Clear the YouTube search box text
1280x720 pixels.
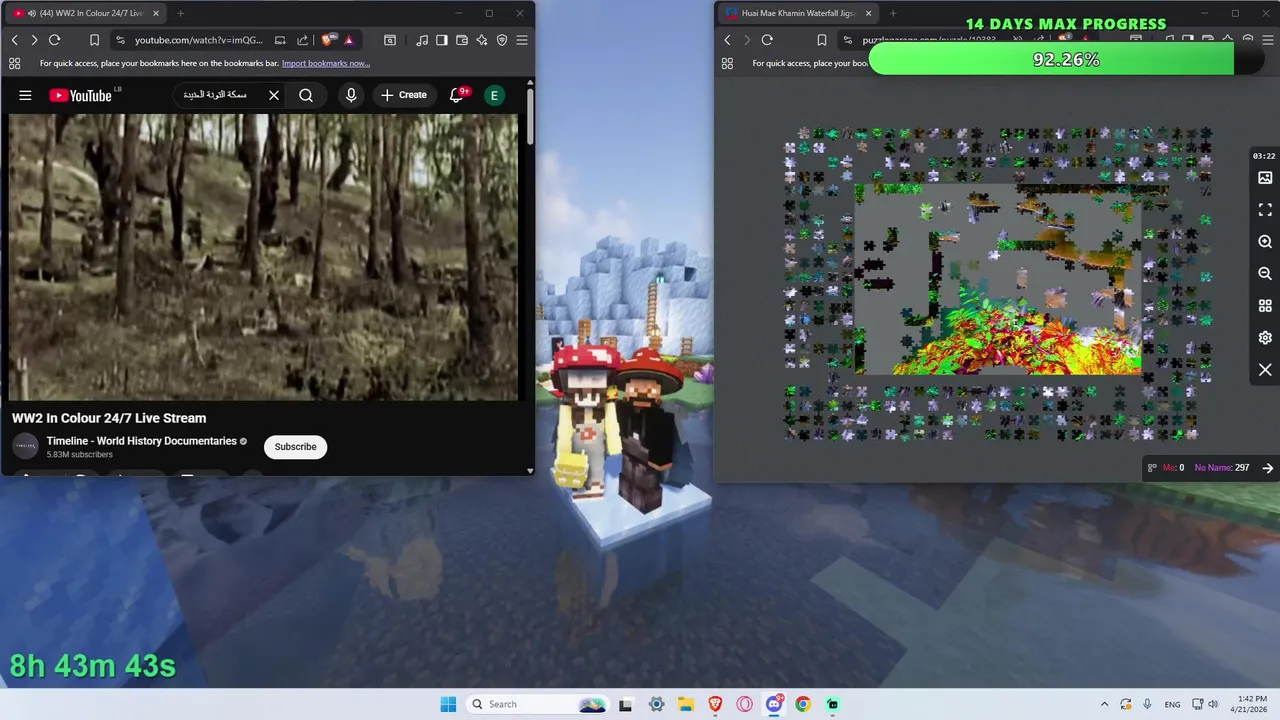pos(274,95)
